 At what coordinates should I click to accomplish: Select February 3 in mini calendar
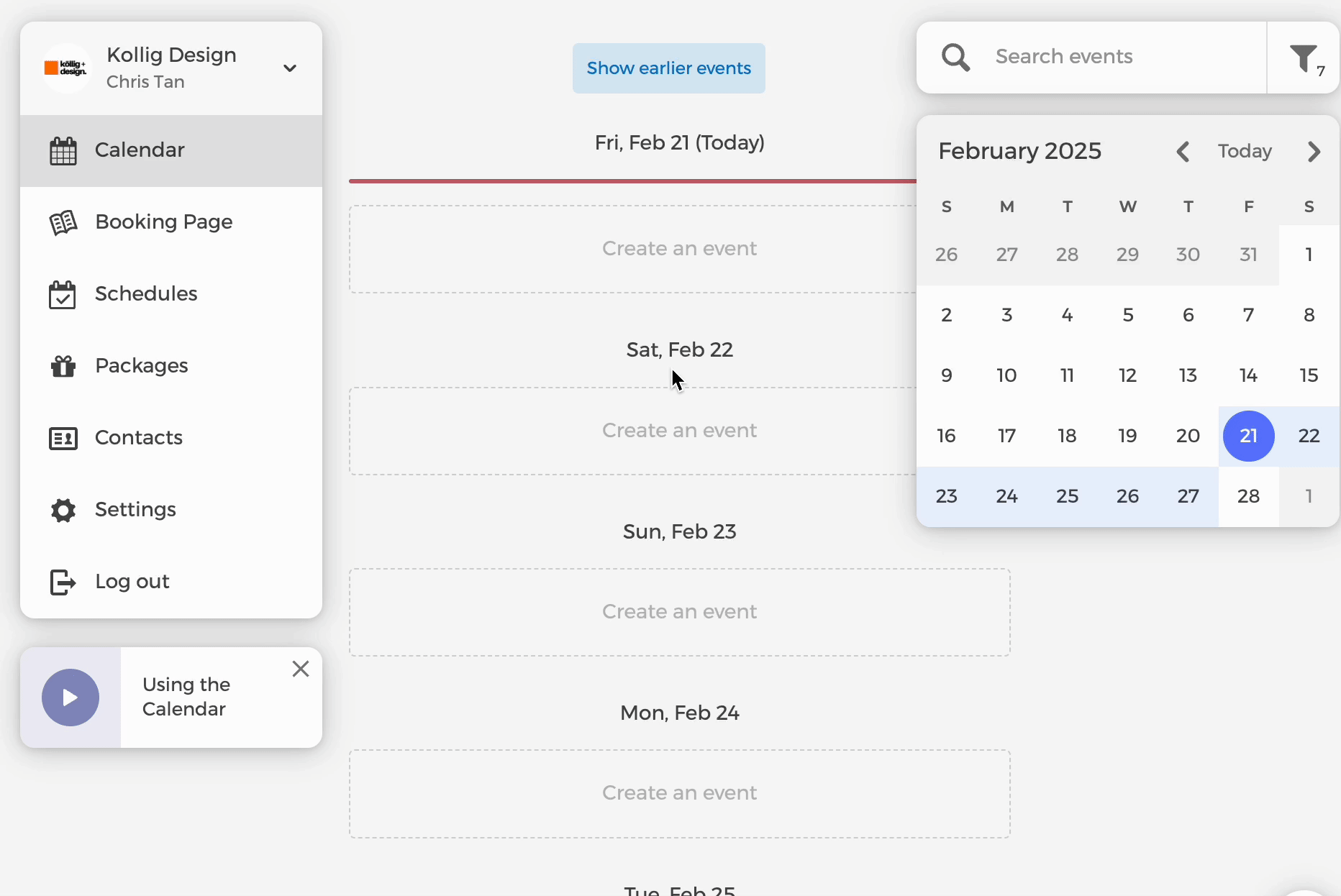(x=1007, y=315)
